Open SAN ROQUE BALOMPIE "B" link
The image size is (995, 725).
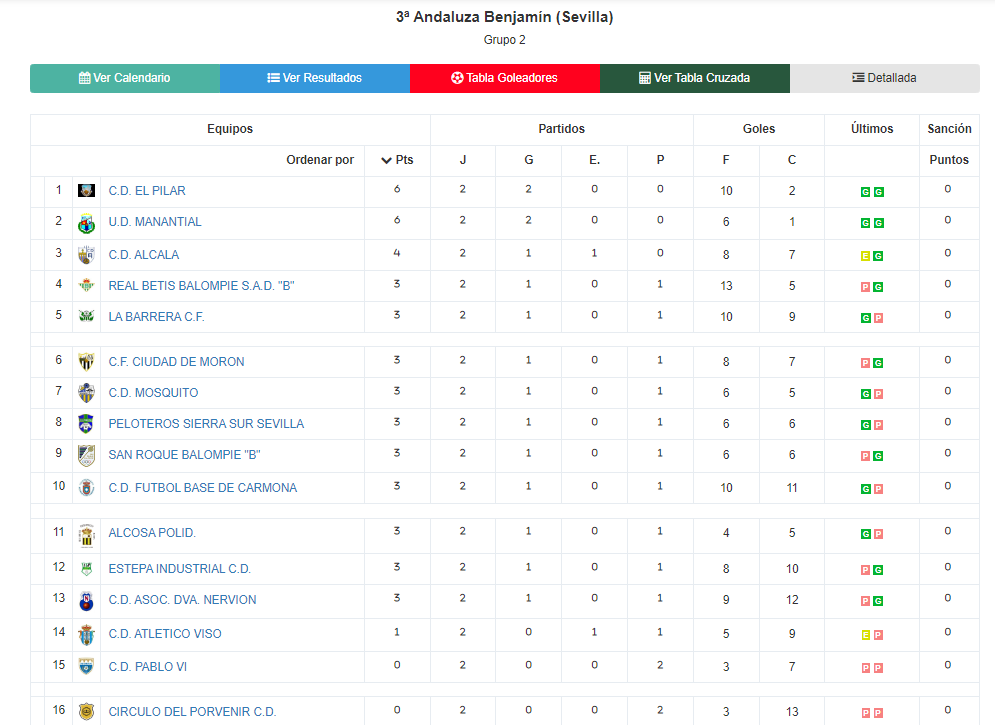click(x=185, y=455)
